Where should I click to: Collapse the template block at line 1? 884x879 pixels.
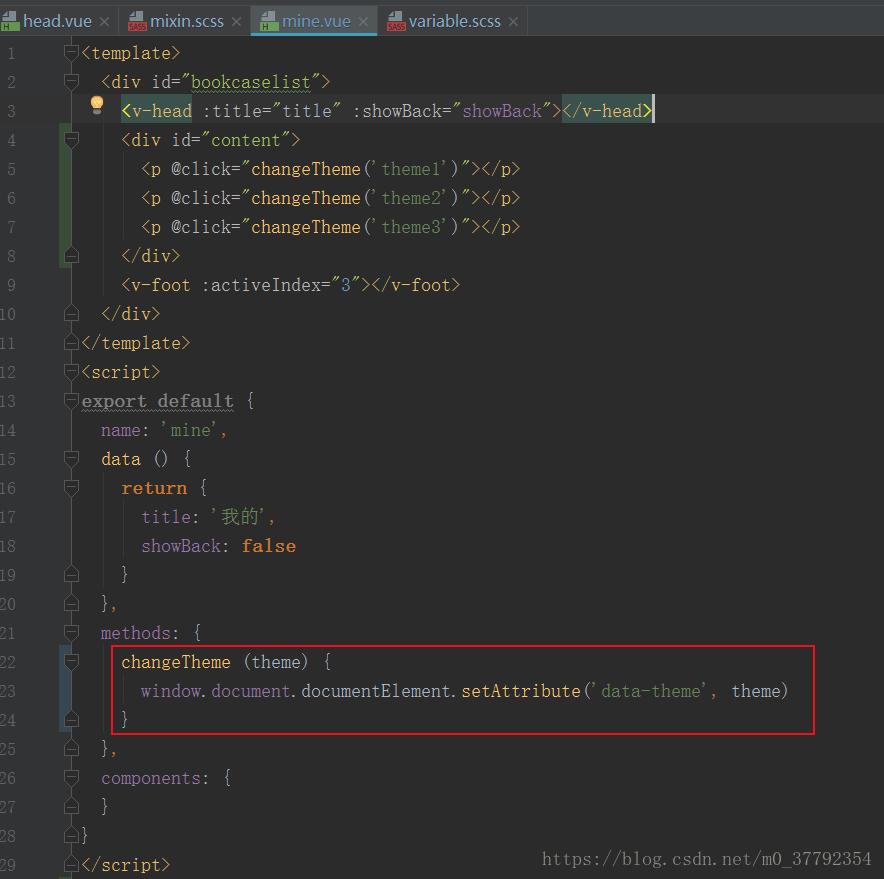(x=71, y=52)
